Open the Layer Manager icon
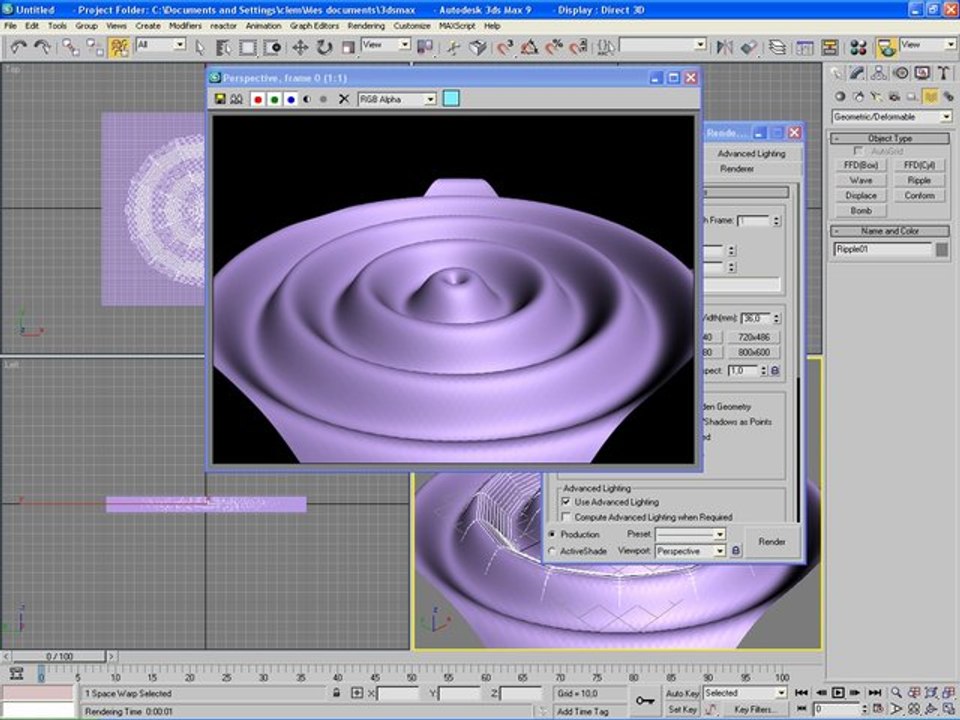The height and width of the screenshot is (720, 960). pos(777,47)
